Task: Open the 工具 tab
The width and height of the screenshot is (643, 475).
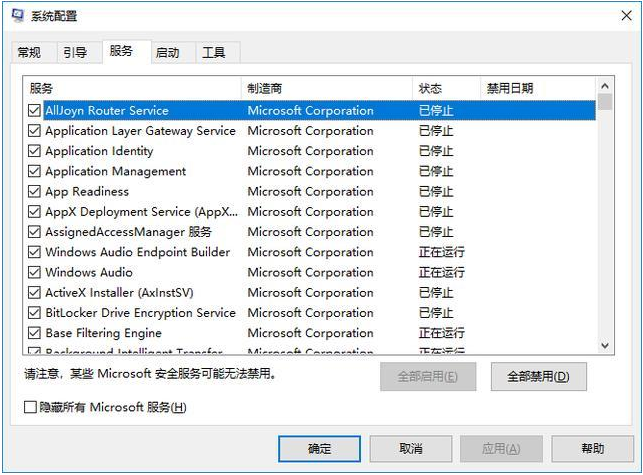Action: [214, 52]
